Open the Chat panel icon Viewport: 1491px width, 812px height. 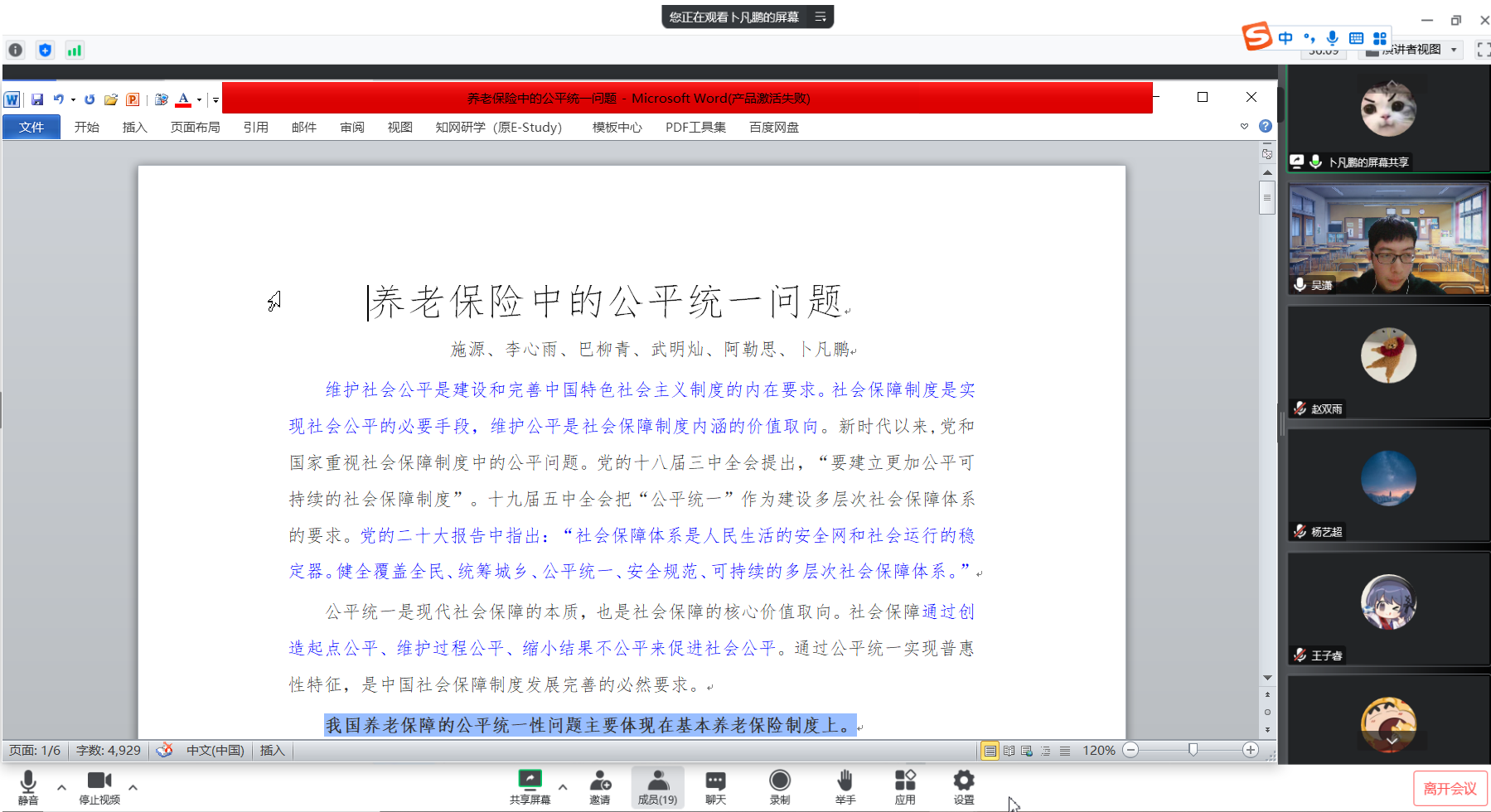715,781
